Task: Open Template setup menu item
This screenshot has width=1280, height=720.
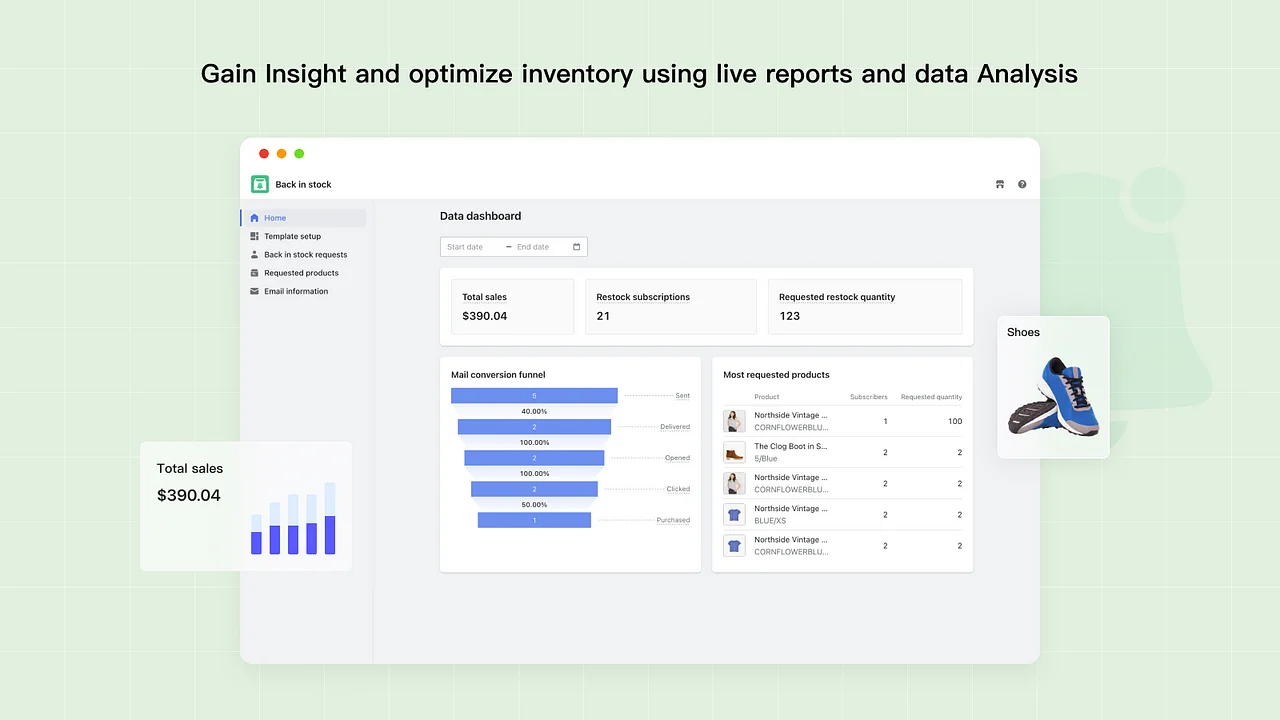Action: pyautogui.click(x=292, y=236)
